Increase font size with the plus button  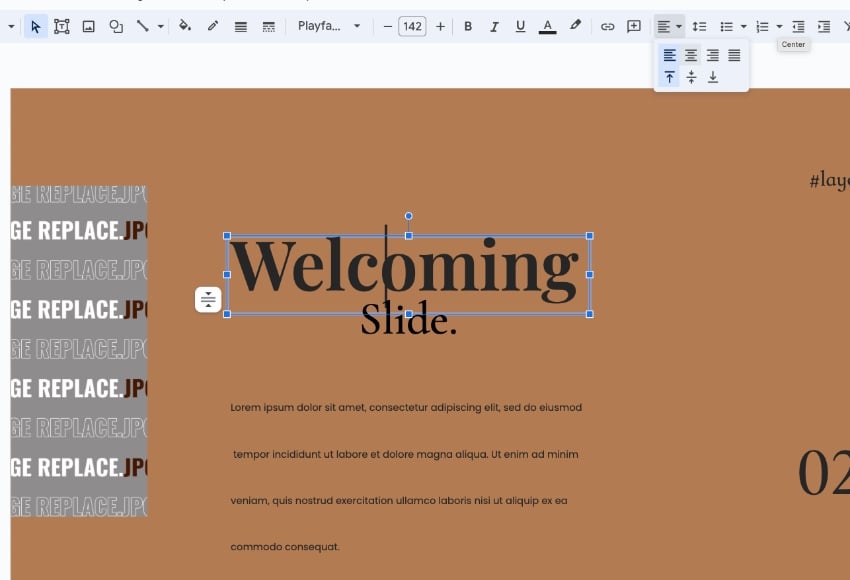[x=440, y=27]
